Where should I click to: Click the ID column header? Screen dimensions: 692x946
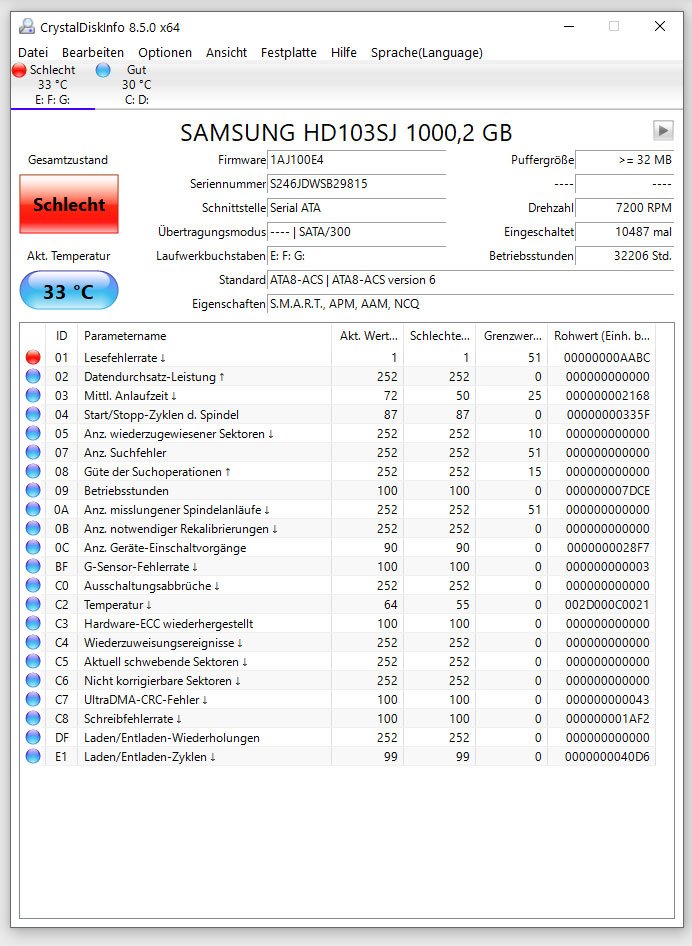[x=62, y=336]
